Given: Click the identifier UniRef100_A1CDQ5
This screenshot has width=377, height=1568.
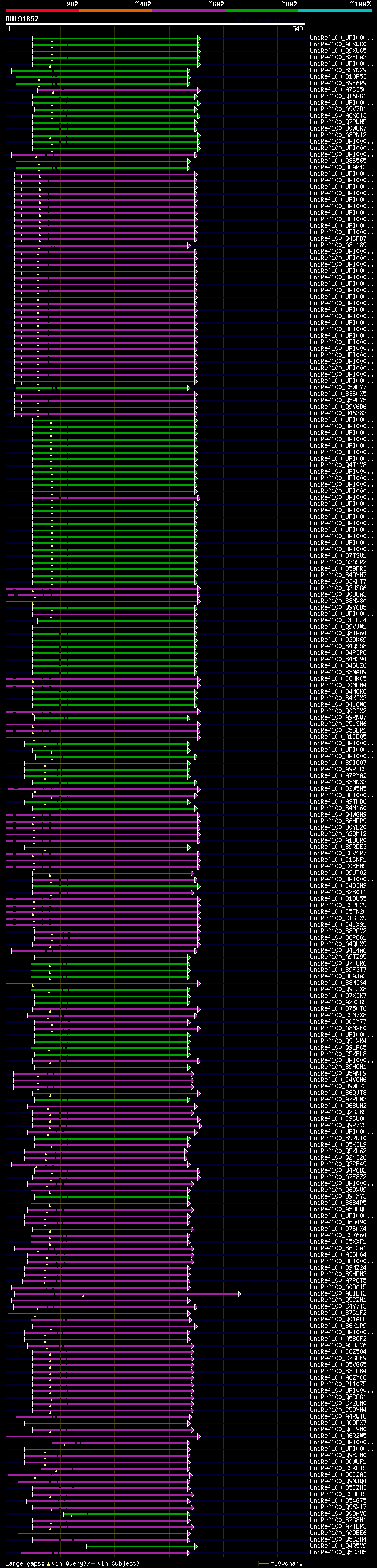Looking at the screenshot, I should point(338,737).
